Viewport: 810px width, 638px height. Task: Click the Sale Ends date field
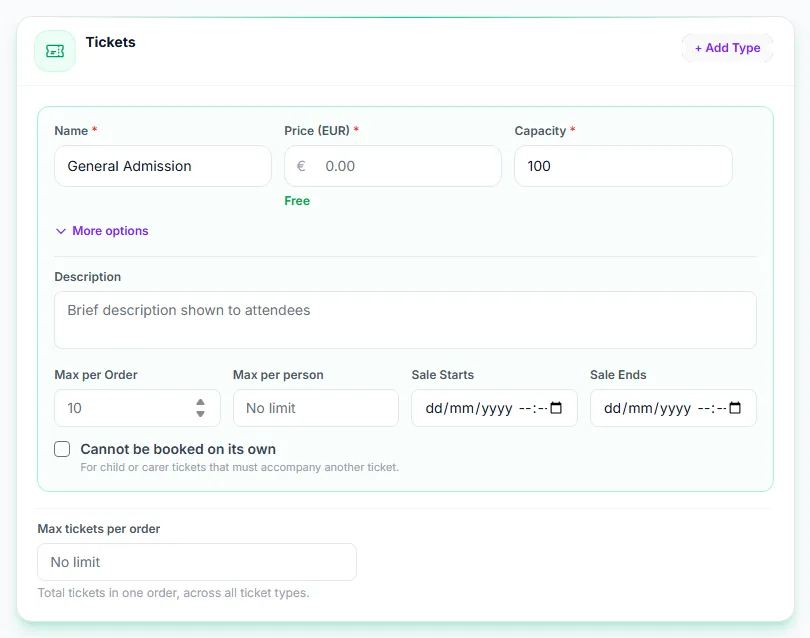673,408
